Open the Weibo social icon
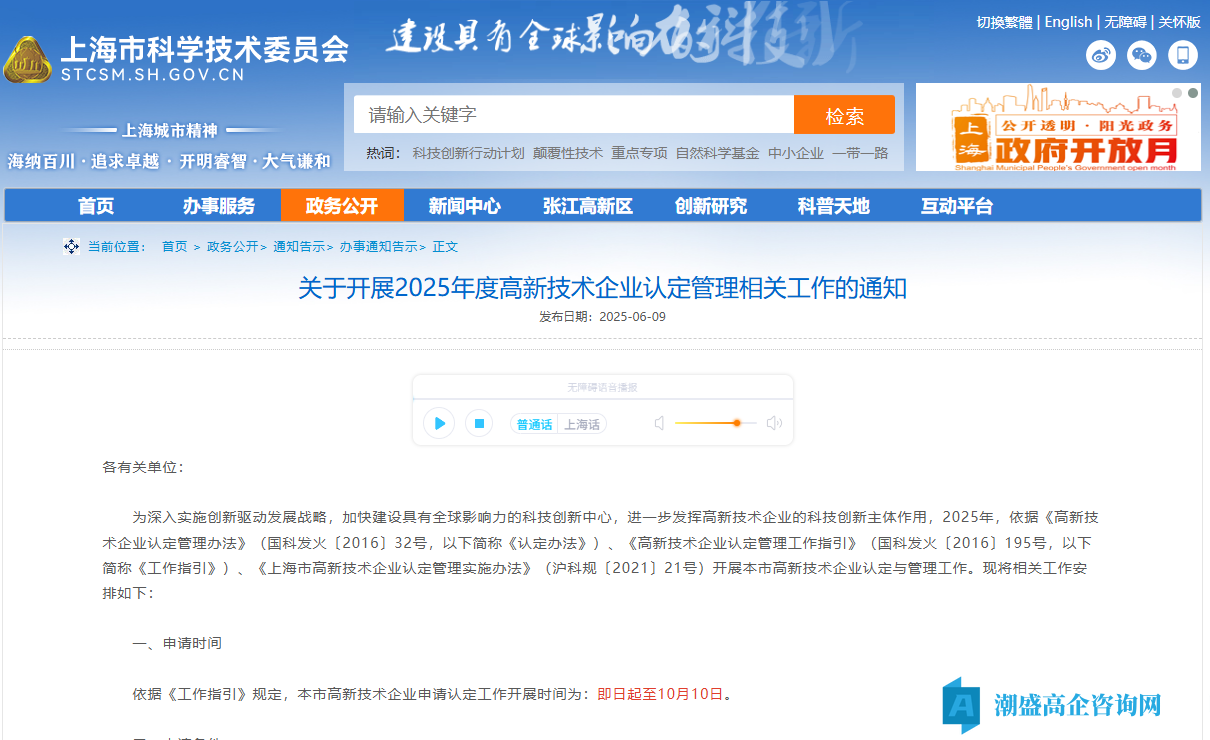This screenshot has height=740, width=1210. coord(1101,55)
